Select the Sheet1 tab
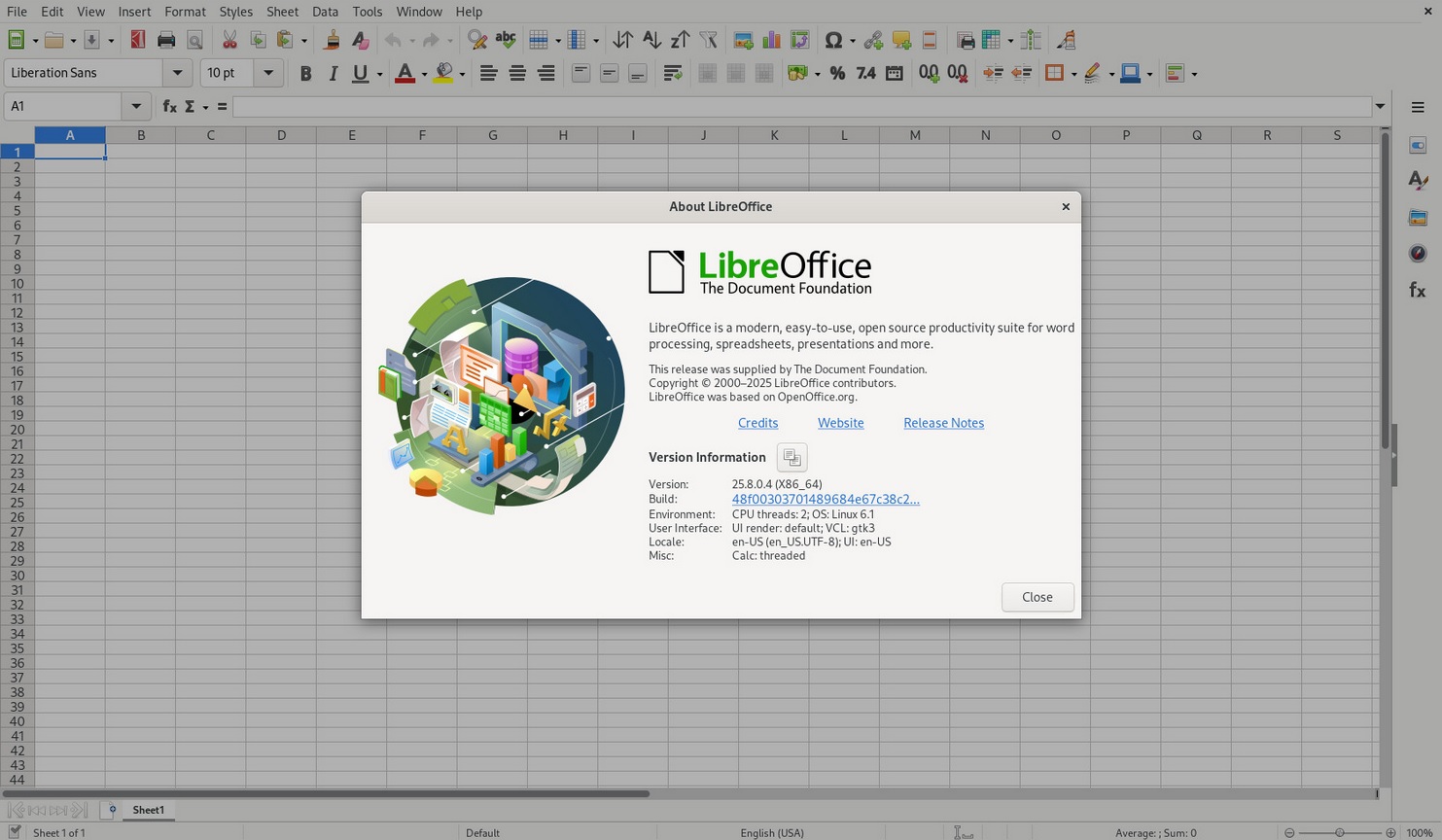 pos(148,810)
